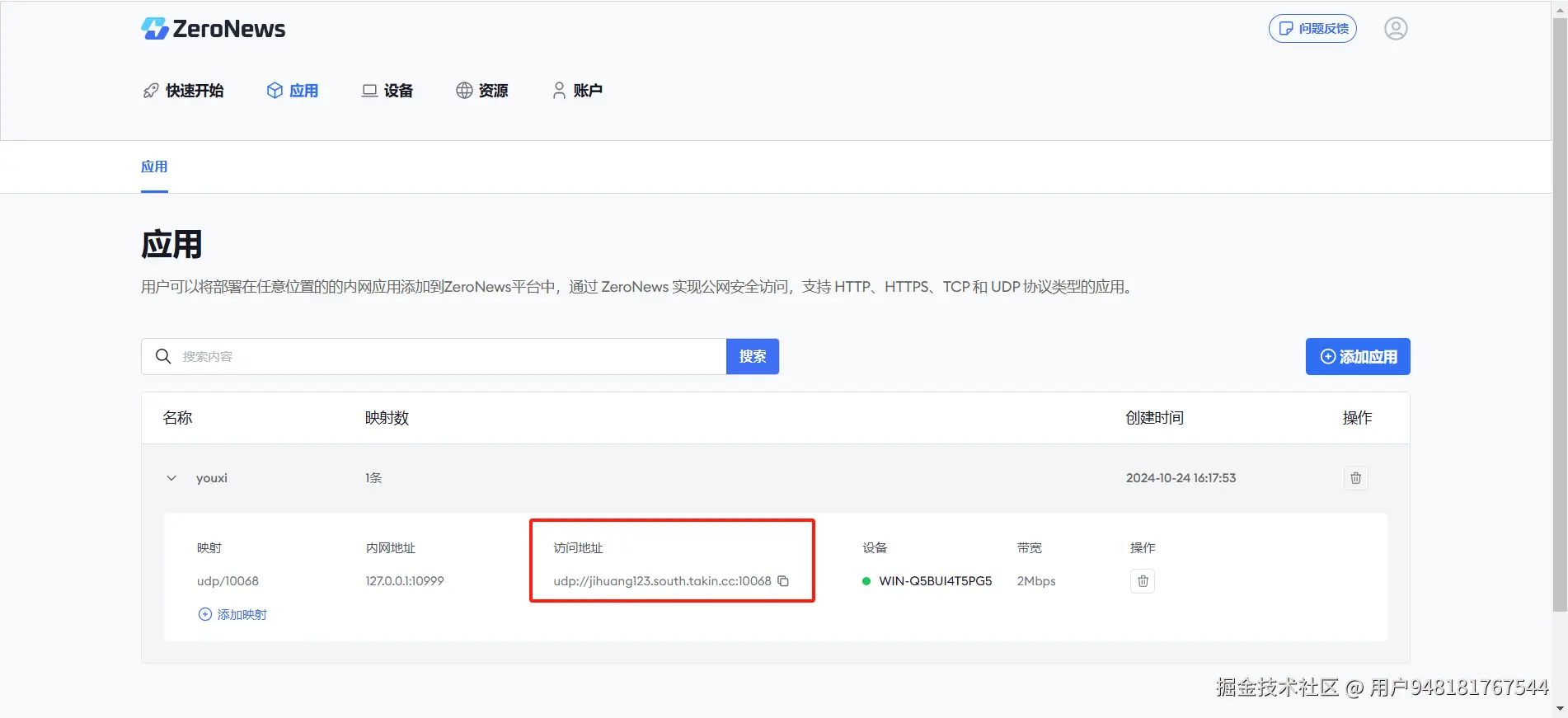Click the page vertical scrollbar
1568x718 pixels.
coord(1560,313)
